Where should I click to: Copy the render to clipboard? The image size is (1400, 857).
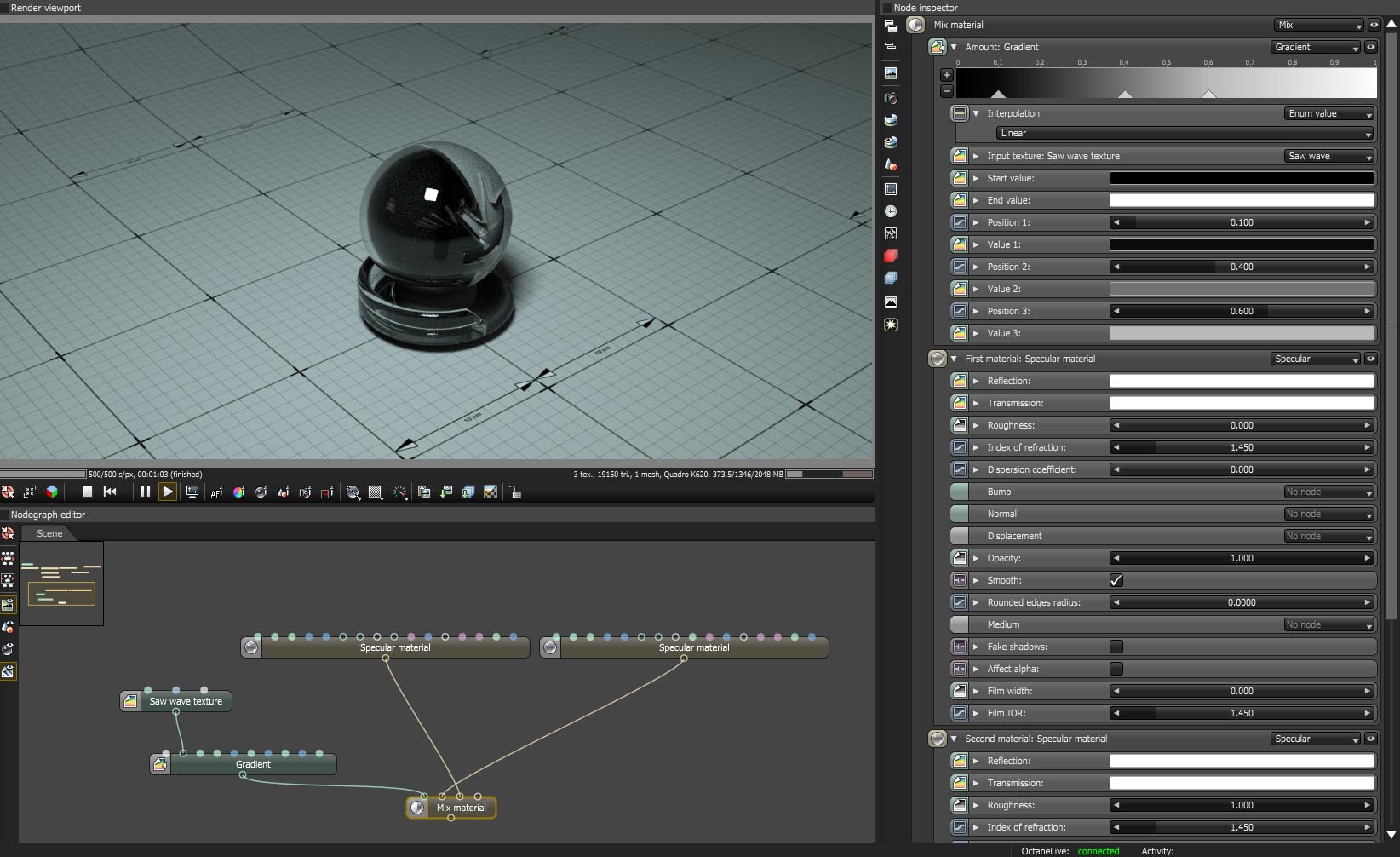[424, 492]
